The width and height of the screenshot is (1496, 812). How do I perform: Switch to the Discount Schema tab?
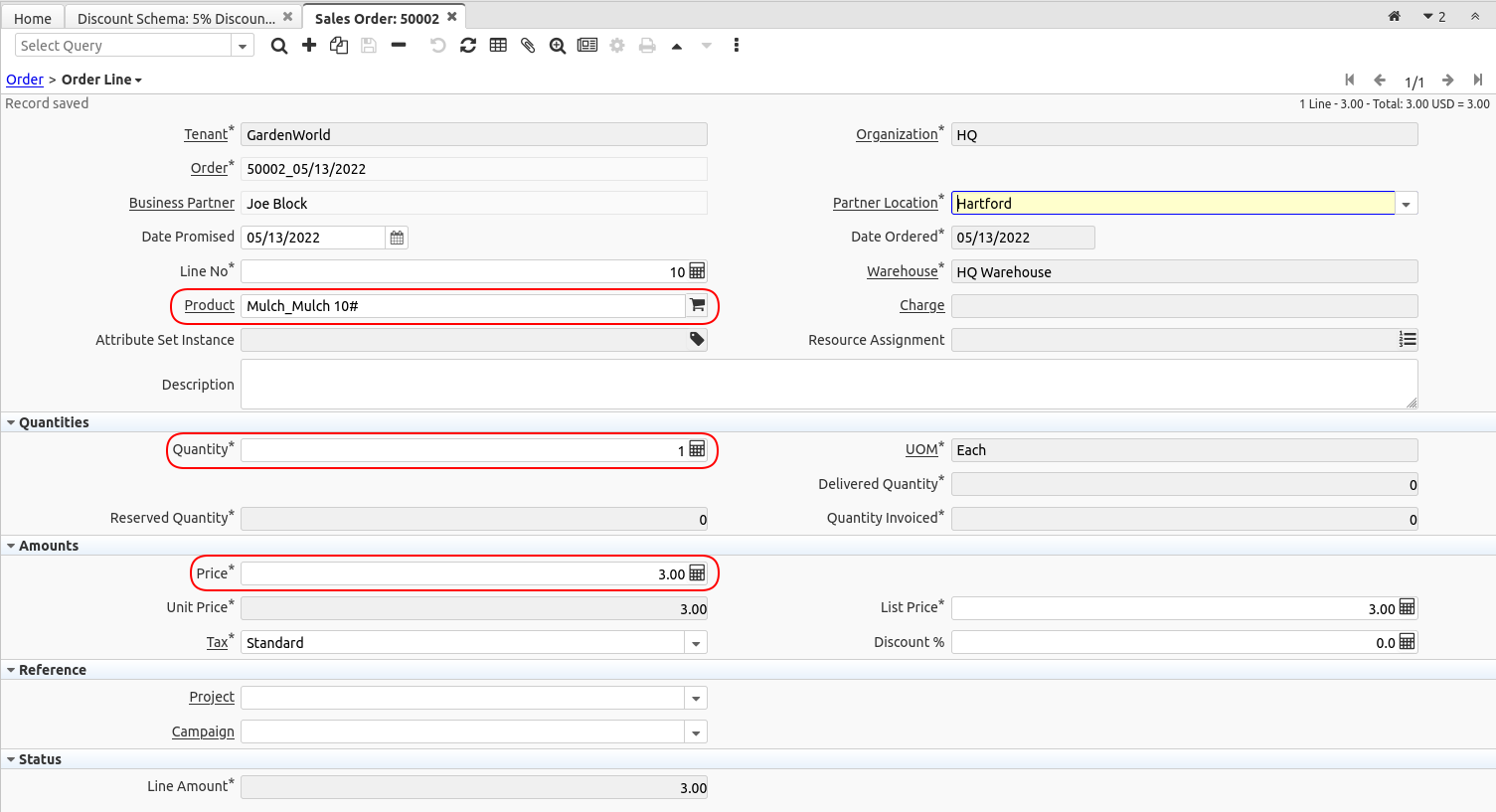176,18
